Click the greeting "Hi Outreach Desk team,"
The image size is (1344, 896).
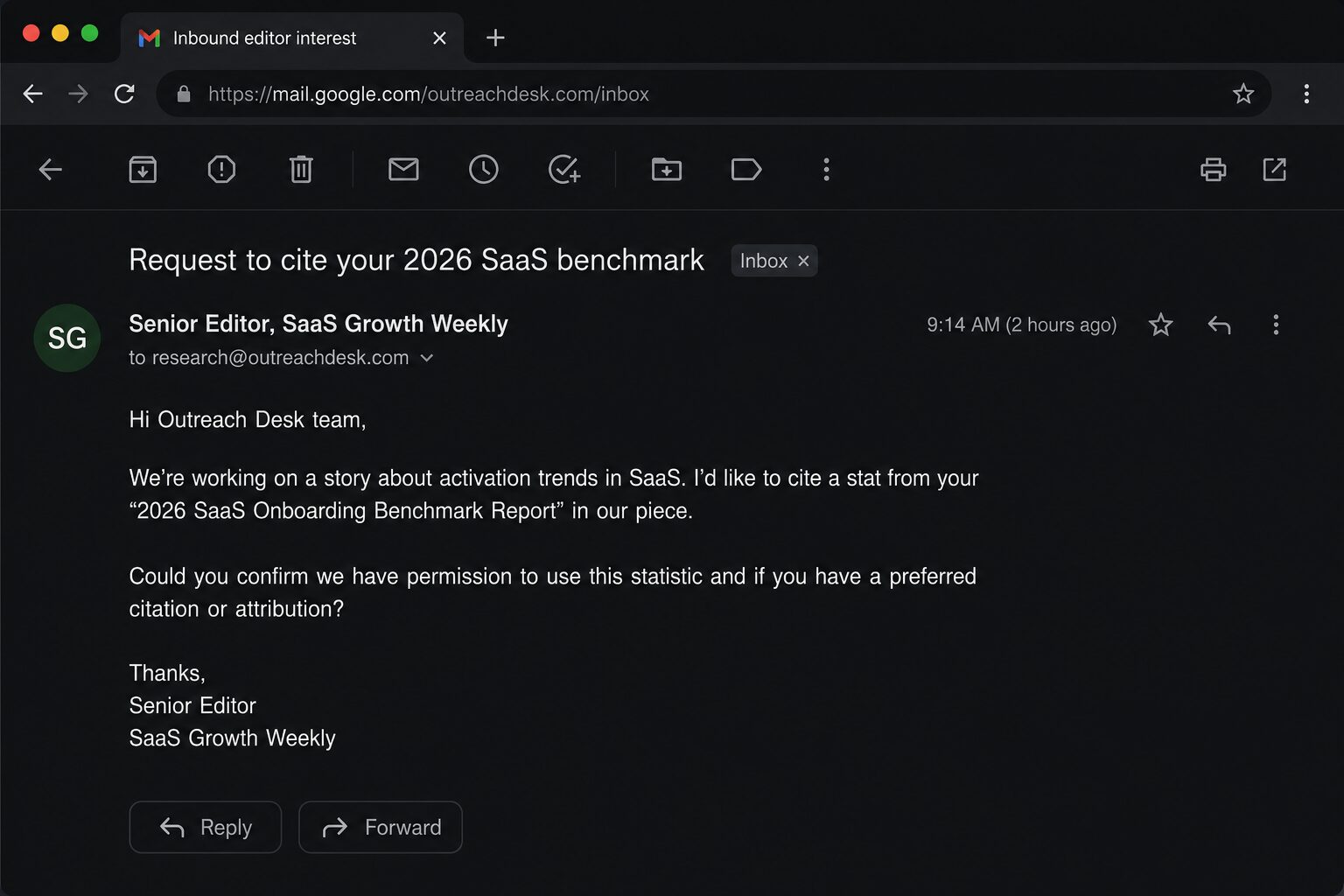point(248,420)
